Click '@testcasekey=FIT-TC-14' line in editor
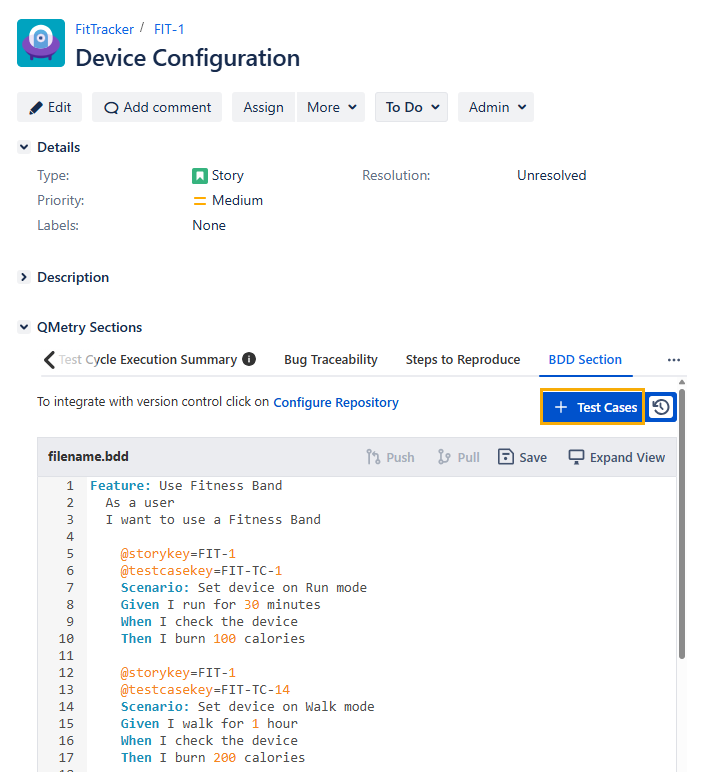This screenshot has width=710, height=772. pyautogui.click(x=205, y=690)
